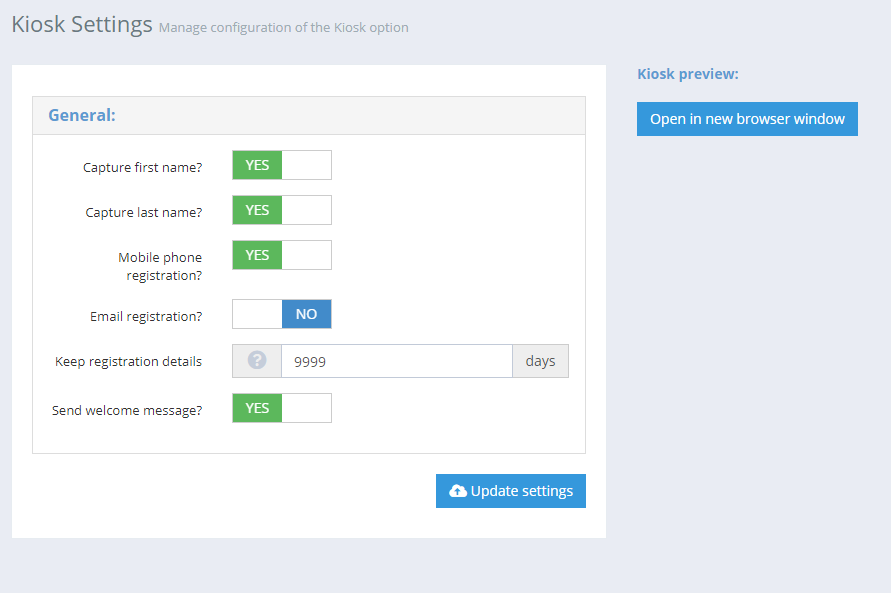Click the General section header
The height and width of the screenshot is (593, 891).
(82, 115)
